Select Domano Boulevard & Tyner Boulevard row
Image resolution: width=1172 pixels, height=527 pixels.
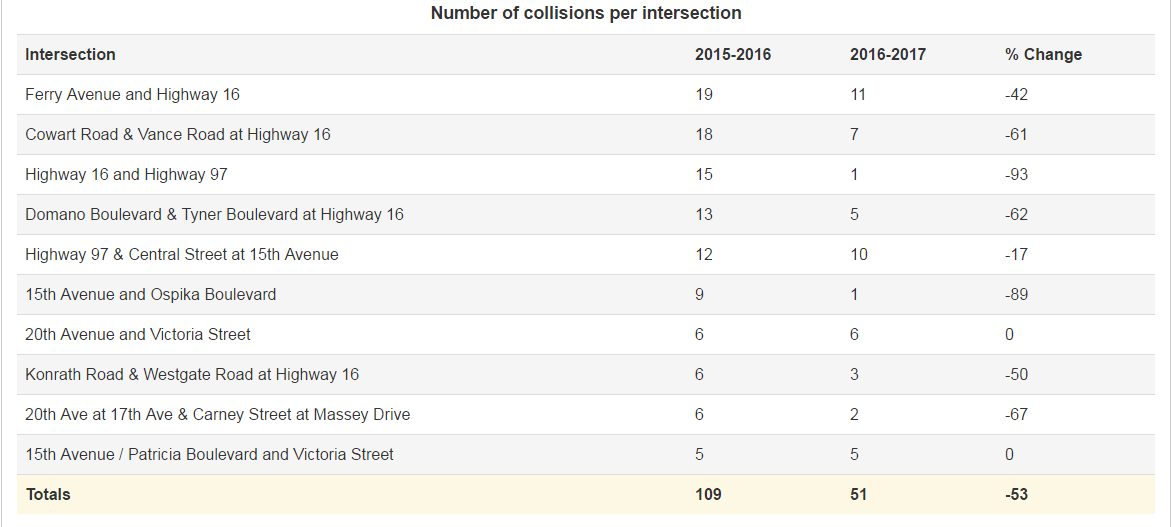click(586, 215)
